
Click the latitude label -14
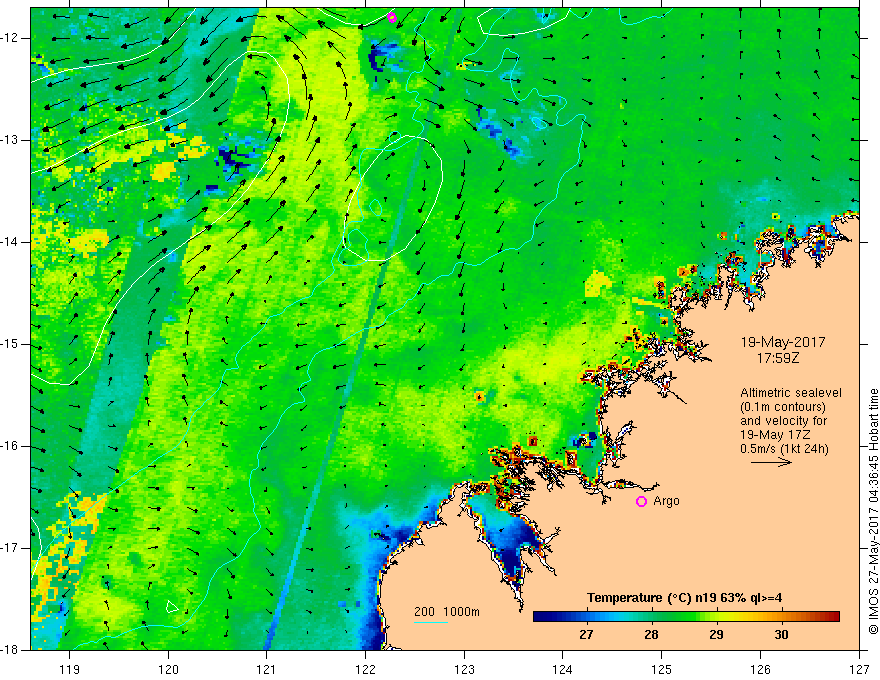(10, 242)
